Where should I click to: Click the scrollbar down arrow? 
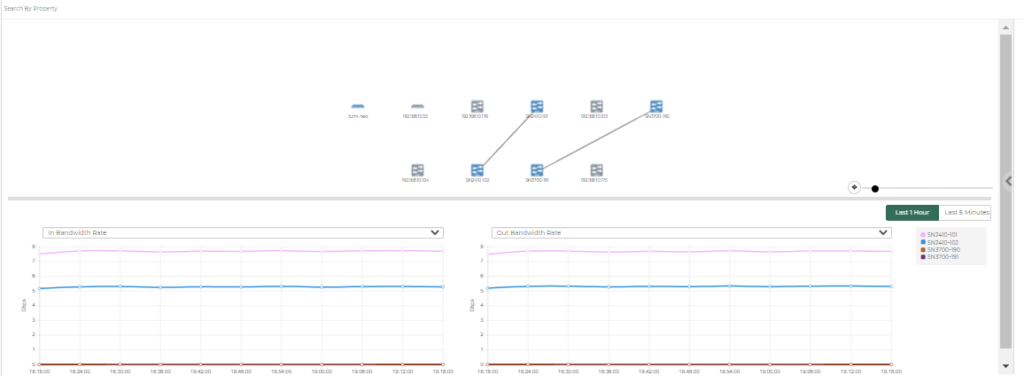1006,366
